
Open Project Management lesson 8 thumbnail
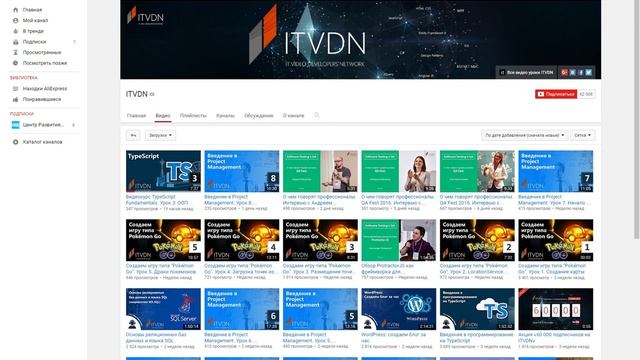(242, 171)
